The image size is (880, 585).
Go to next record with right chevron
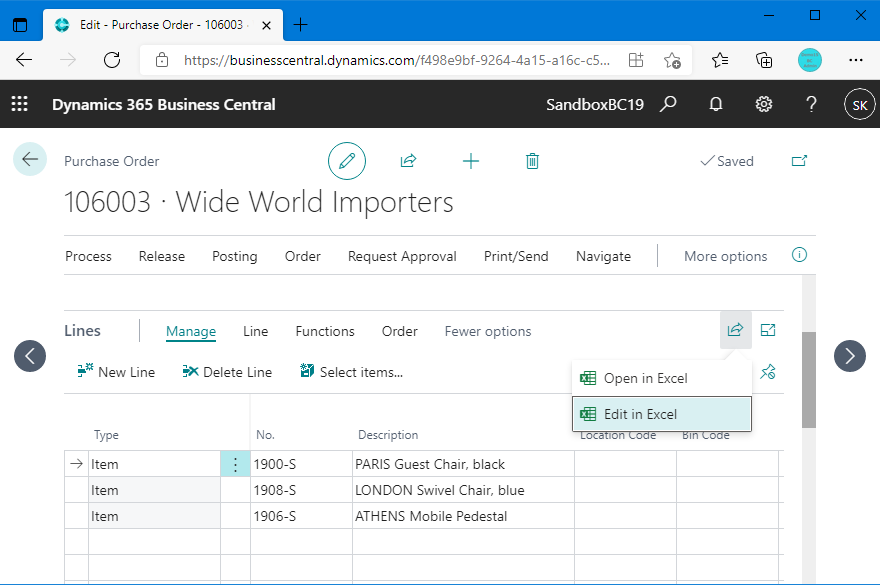850,356
